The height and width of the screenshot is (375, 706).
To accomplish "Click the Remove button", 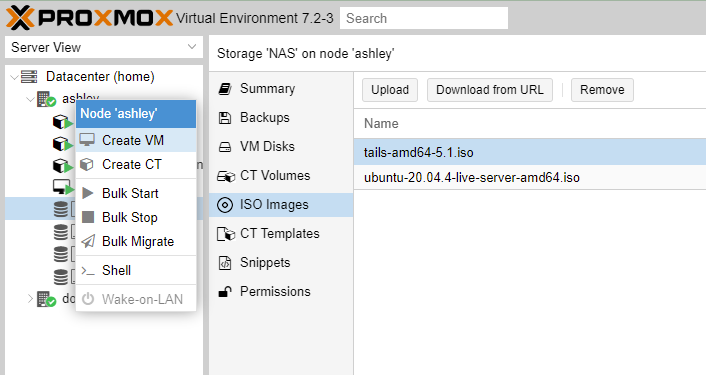I will click(x=602, y=90).
